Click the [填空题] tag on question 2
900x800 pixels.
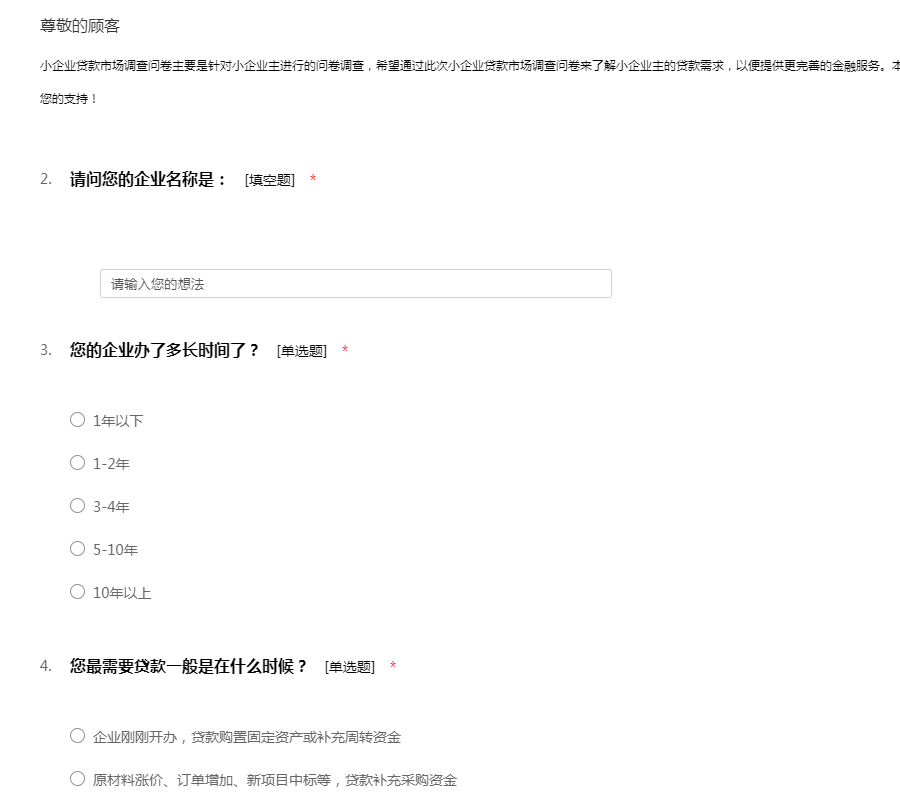coord(270,180)
